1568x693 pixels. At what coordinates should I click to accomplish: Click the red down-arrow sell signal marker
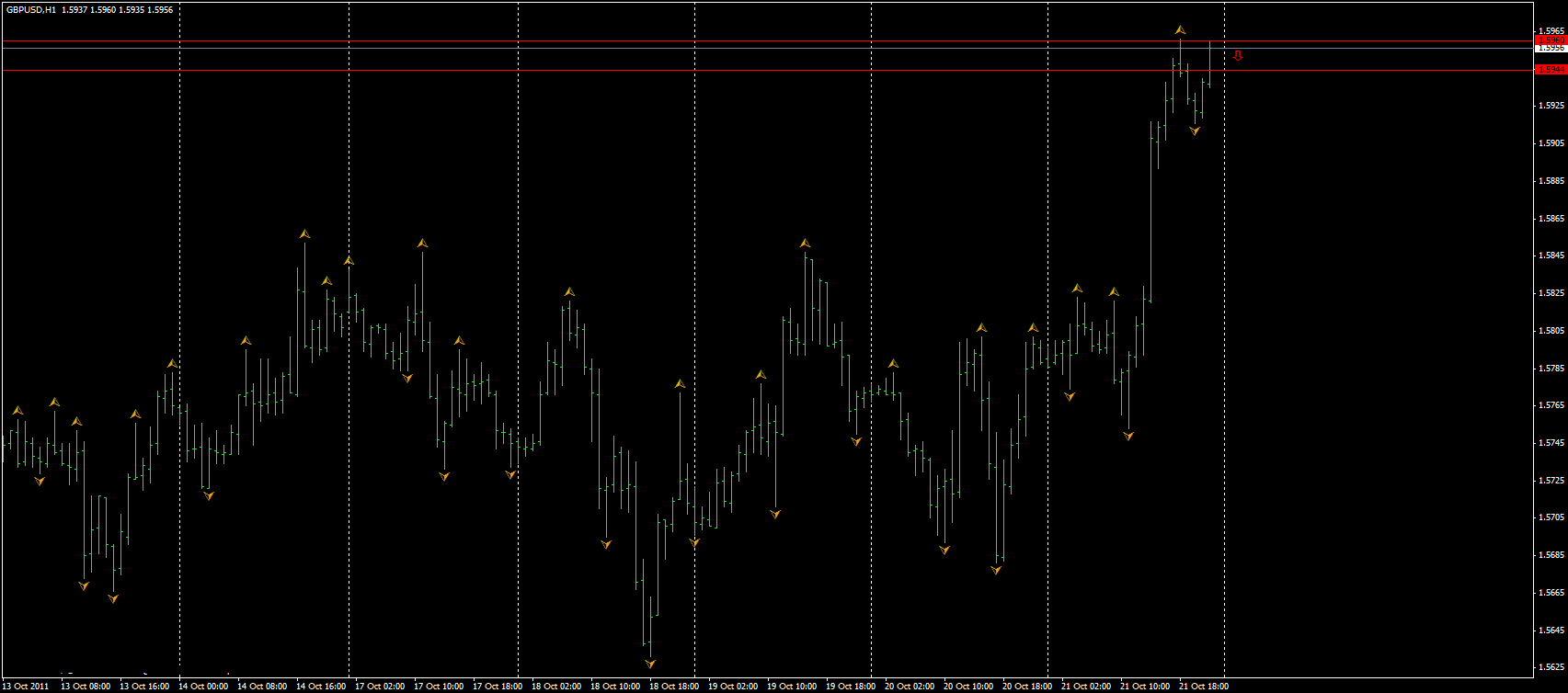coord(1238,56)
